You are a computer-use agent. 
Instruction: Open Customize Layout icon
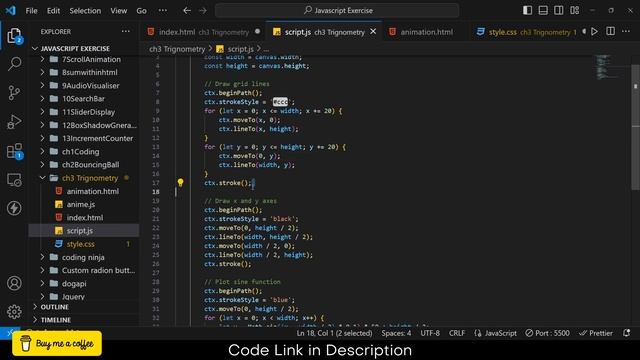(575, 10)
